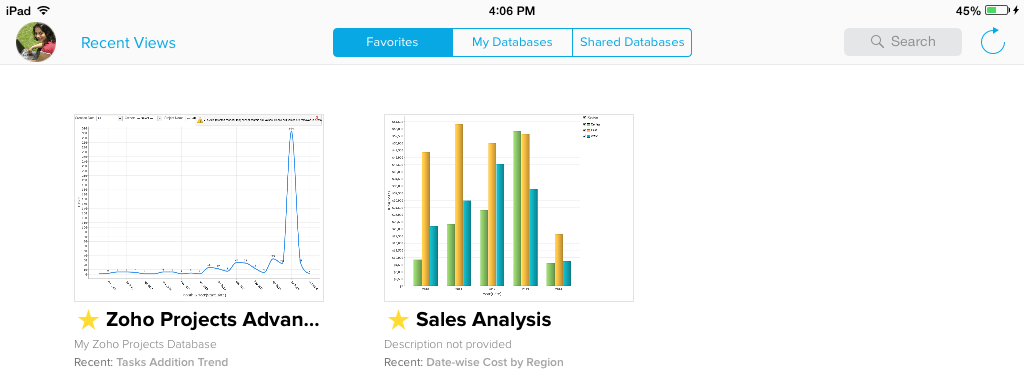Click the Search input field
The height and width of the screenshot is (388, 1024).
click(903, 42)
